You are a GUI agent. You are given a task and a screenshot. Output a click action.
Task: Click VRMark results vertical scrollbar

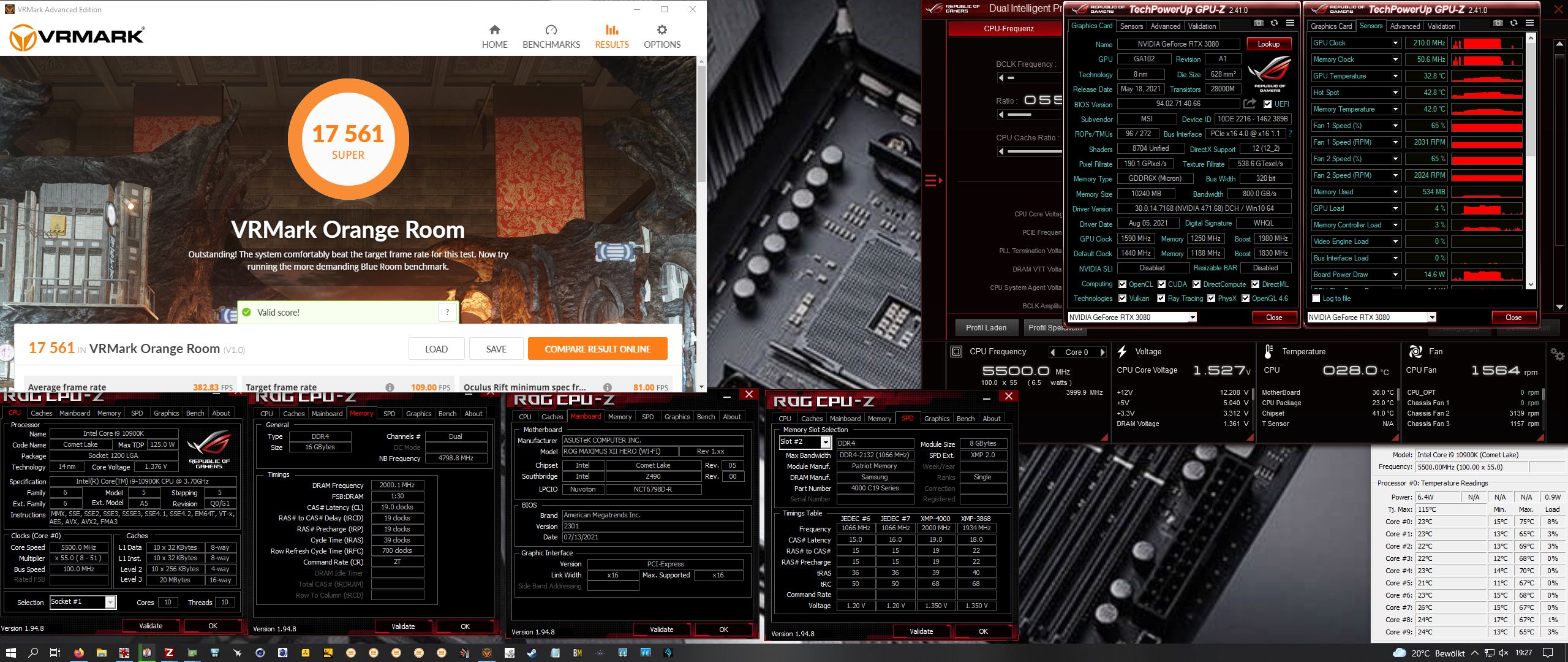(701, 124)
